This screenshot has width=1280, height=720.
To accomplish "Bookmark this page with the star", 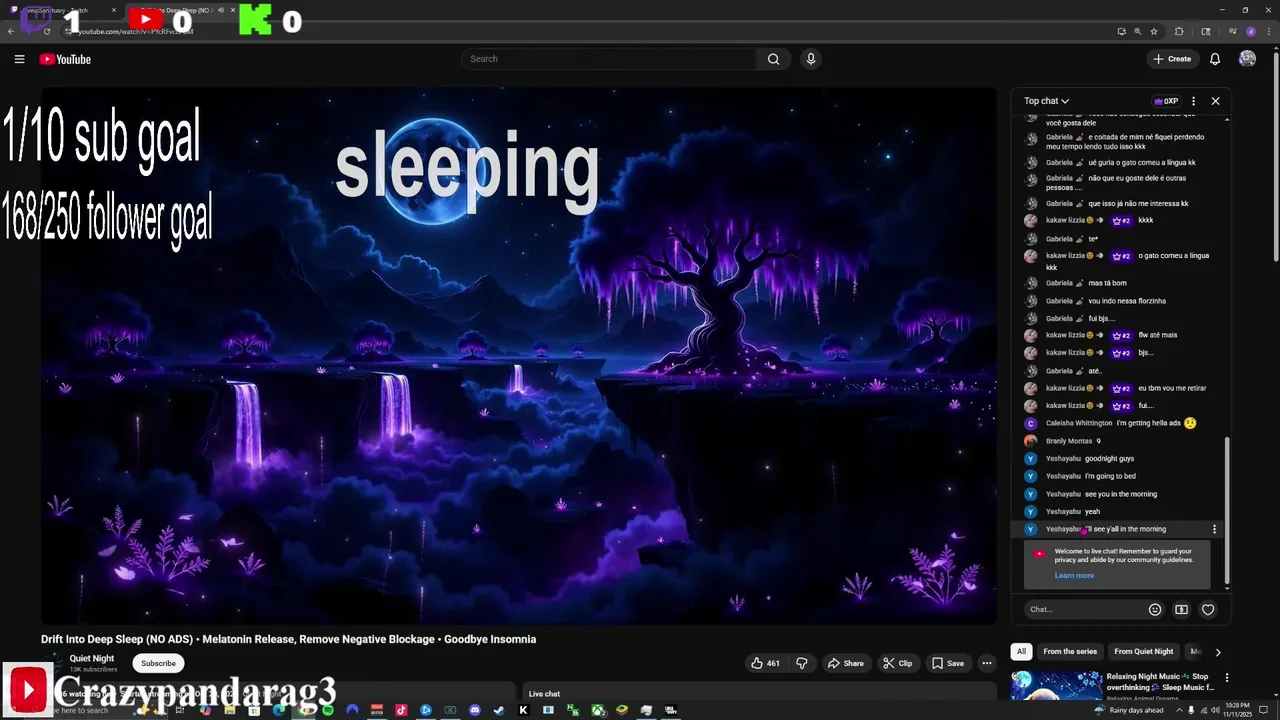I will point(1153,31).
